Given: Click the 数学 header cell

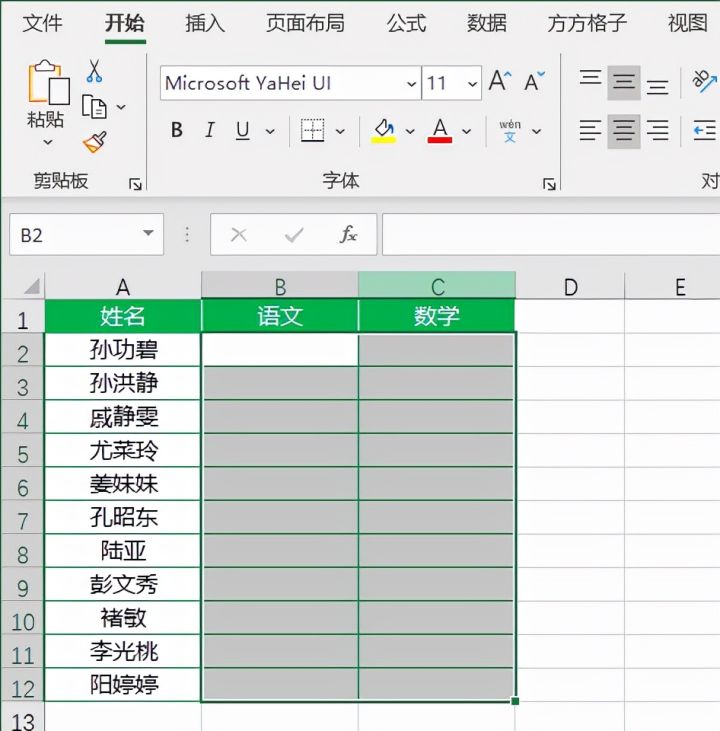Looking at the screenshot, I should [437, 316].
